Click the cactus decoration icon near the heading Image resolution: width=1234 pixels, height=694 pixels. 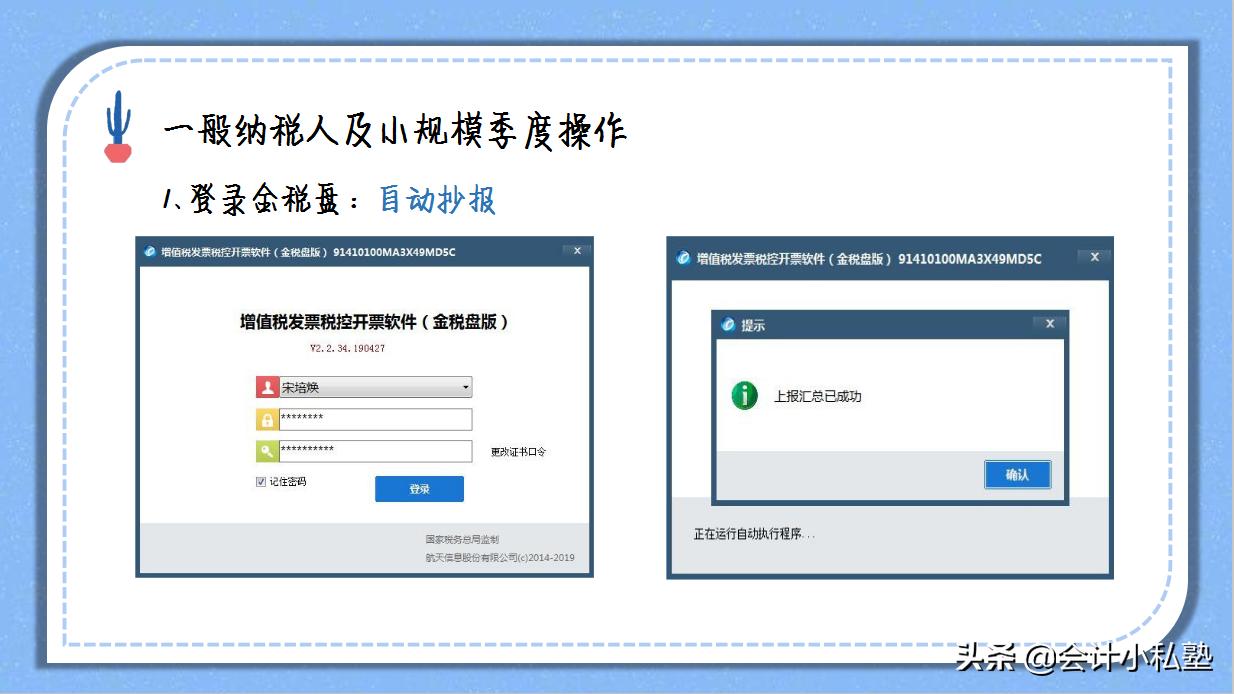[117, 126]
